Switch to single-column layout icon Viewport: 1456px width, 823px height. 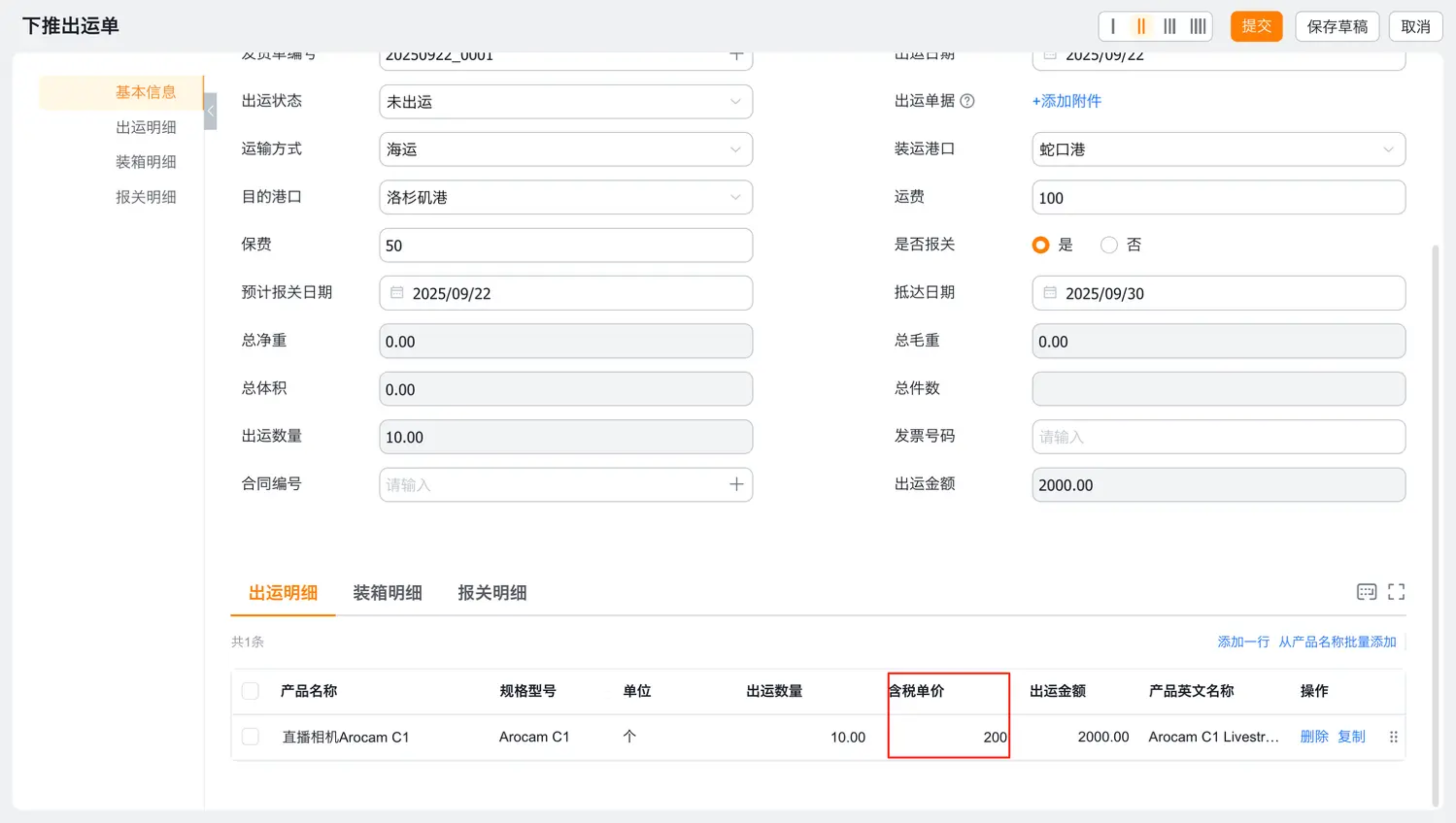point(1113,27)
